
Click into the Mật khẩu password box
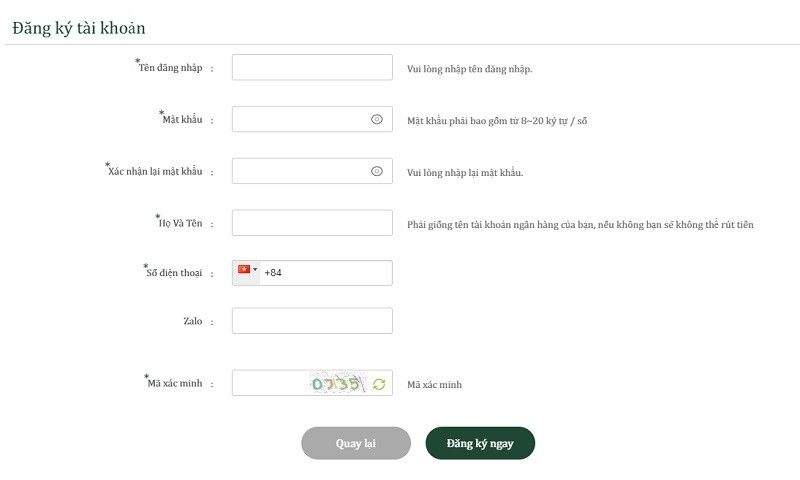tap(300, 119)
